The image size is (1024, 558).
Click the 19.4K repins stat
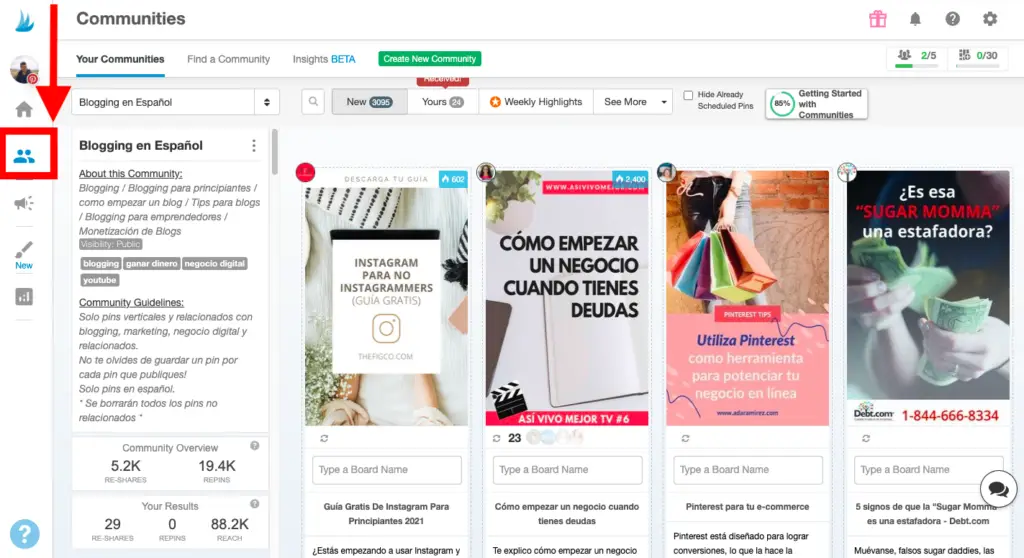(x=217, y=470)
